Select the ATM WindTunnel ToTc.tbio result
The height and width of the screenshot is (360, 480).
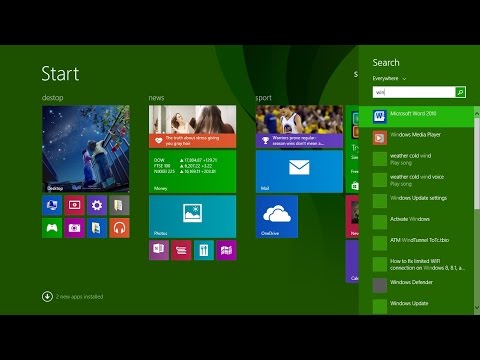(x=416, y=243)
